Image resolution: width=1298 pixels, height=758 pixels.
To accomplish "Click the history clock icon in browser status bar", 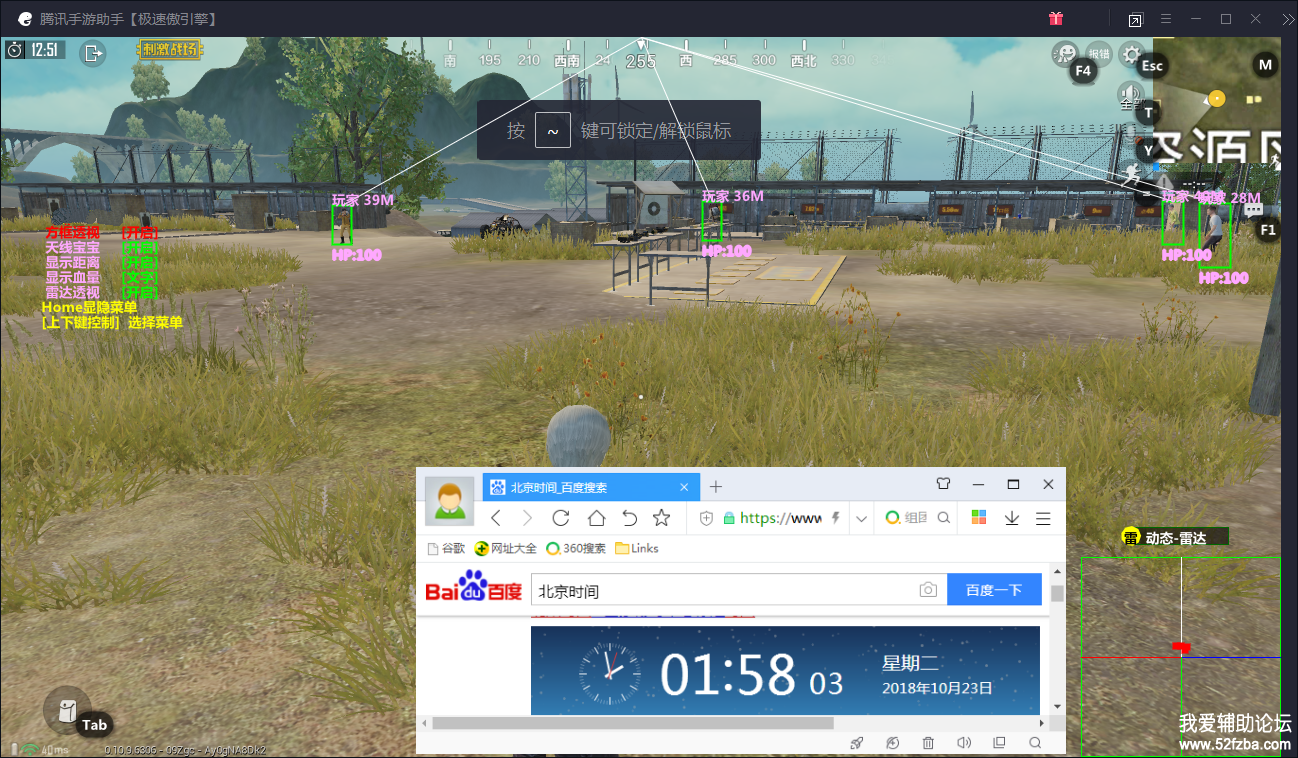I will coord(892,743).
